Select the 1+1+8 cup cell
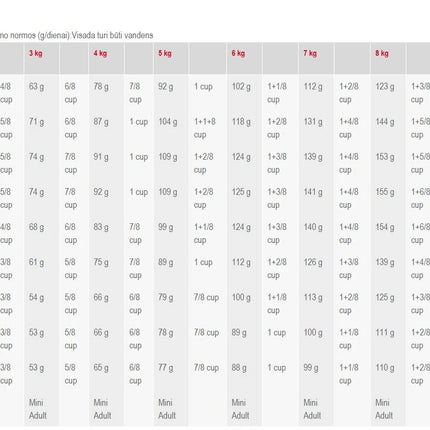 205,128
